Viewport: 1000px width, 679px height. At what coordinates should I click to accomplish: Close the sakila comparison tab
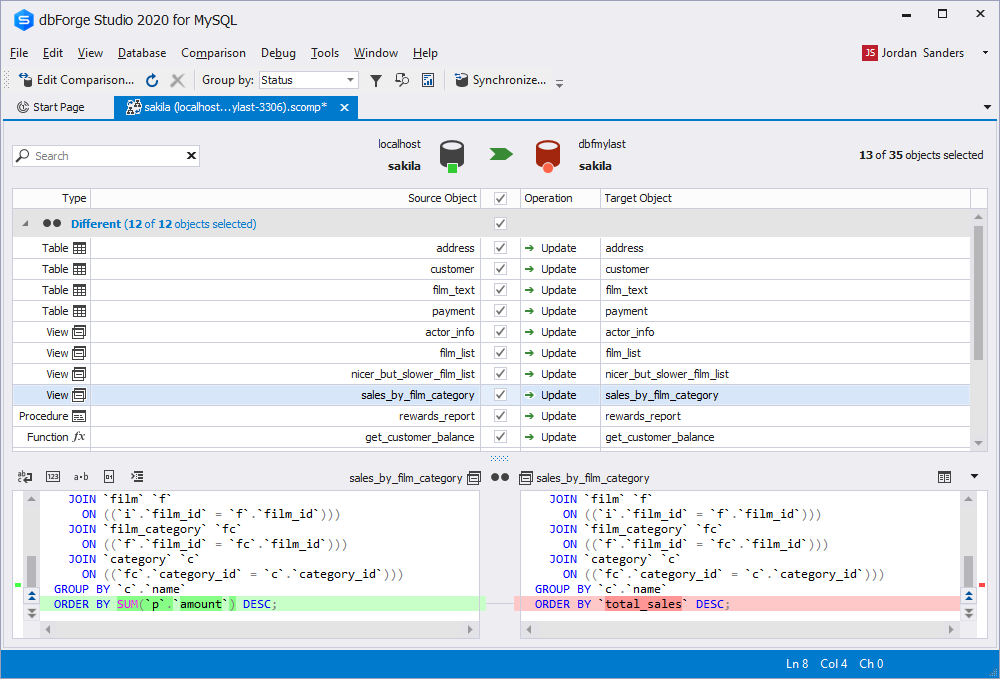coord(344,107)
